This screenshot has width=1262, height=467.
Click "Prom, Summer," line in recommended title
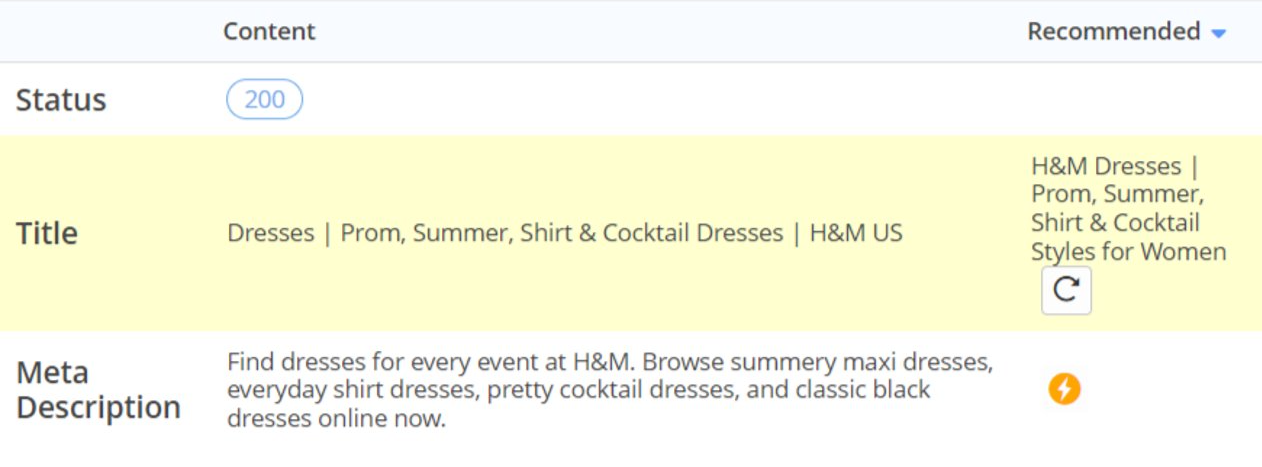pos(1117,194)
